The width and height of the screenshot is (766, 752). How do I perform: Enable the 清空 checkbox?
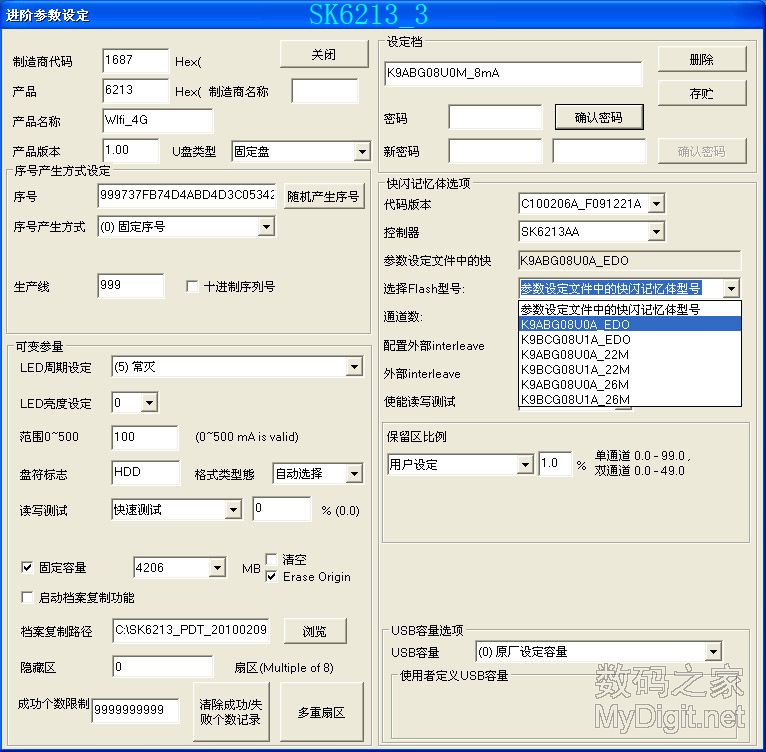pos(271,559)
